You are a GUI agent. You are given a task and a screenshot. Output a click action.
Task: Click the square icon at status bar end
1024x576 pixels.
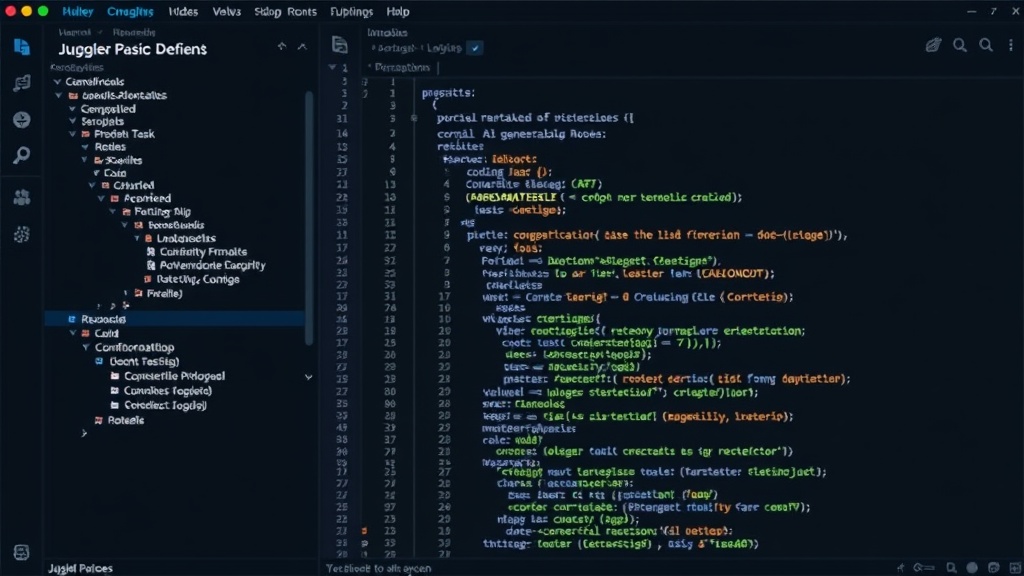[x=1014, y=568]
